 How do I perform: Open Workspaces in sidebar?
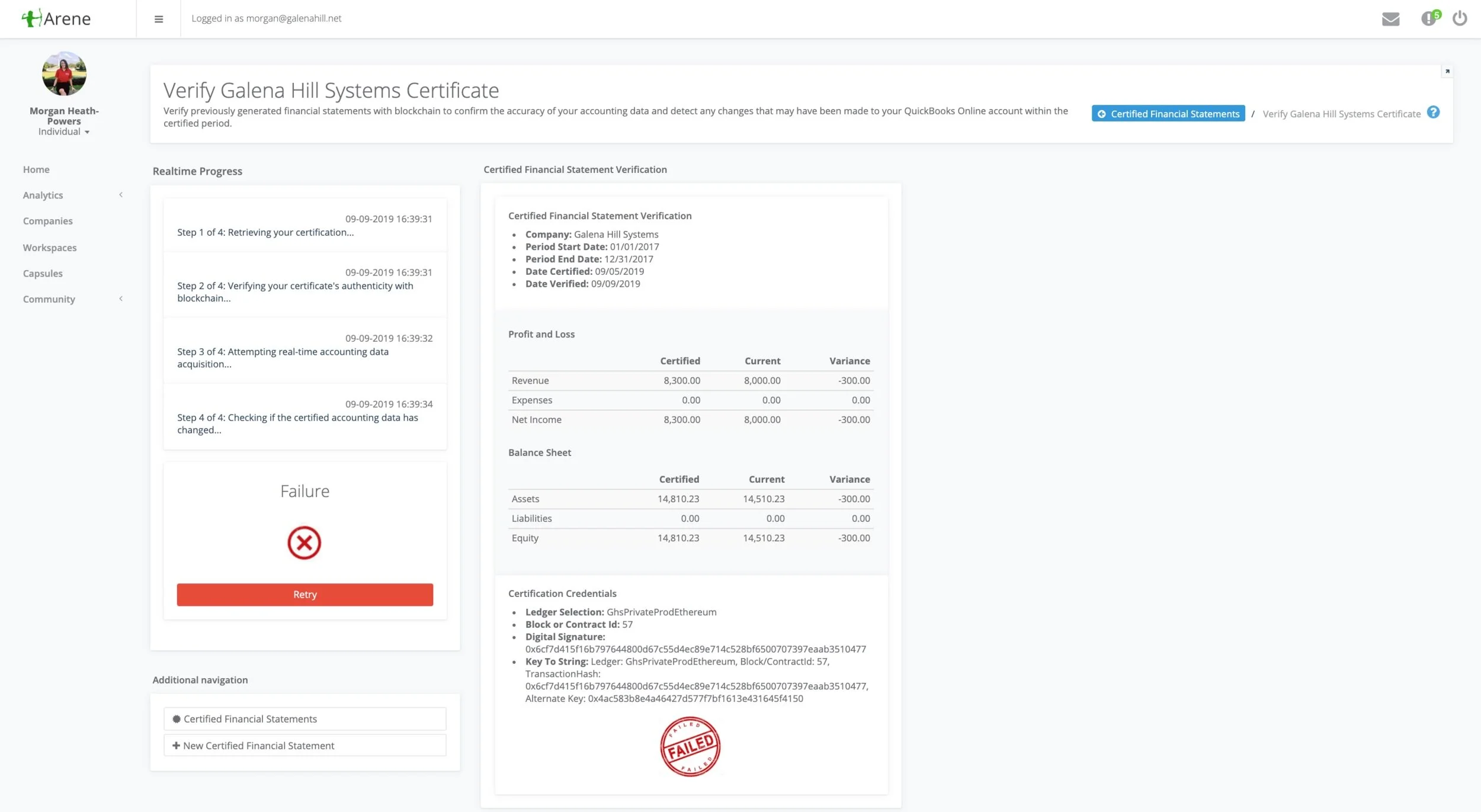pyautogui.click(x=50, y=248)
